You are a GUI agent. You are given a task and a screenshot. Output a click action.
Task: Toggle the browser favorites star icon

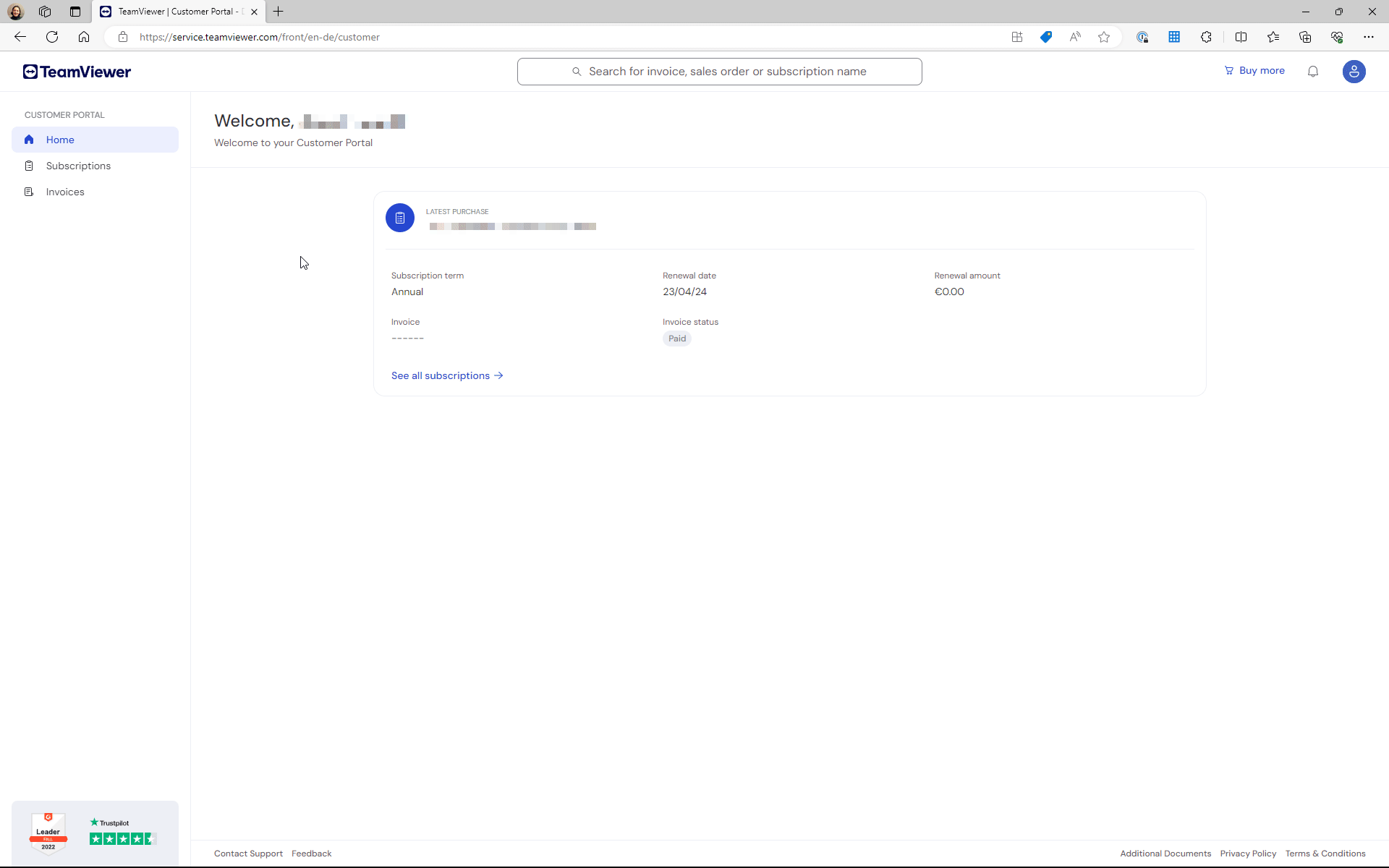(x=1104, y=37)
